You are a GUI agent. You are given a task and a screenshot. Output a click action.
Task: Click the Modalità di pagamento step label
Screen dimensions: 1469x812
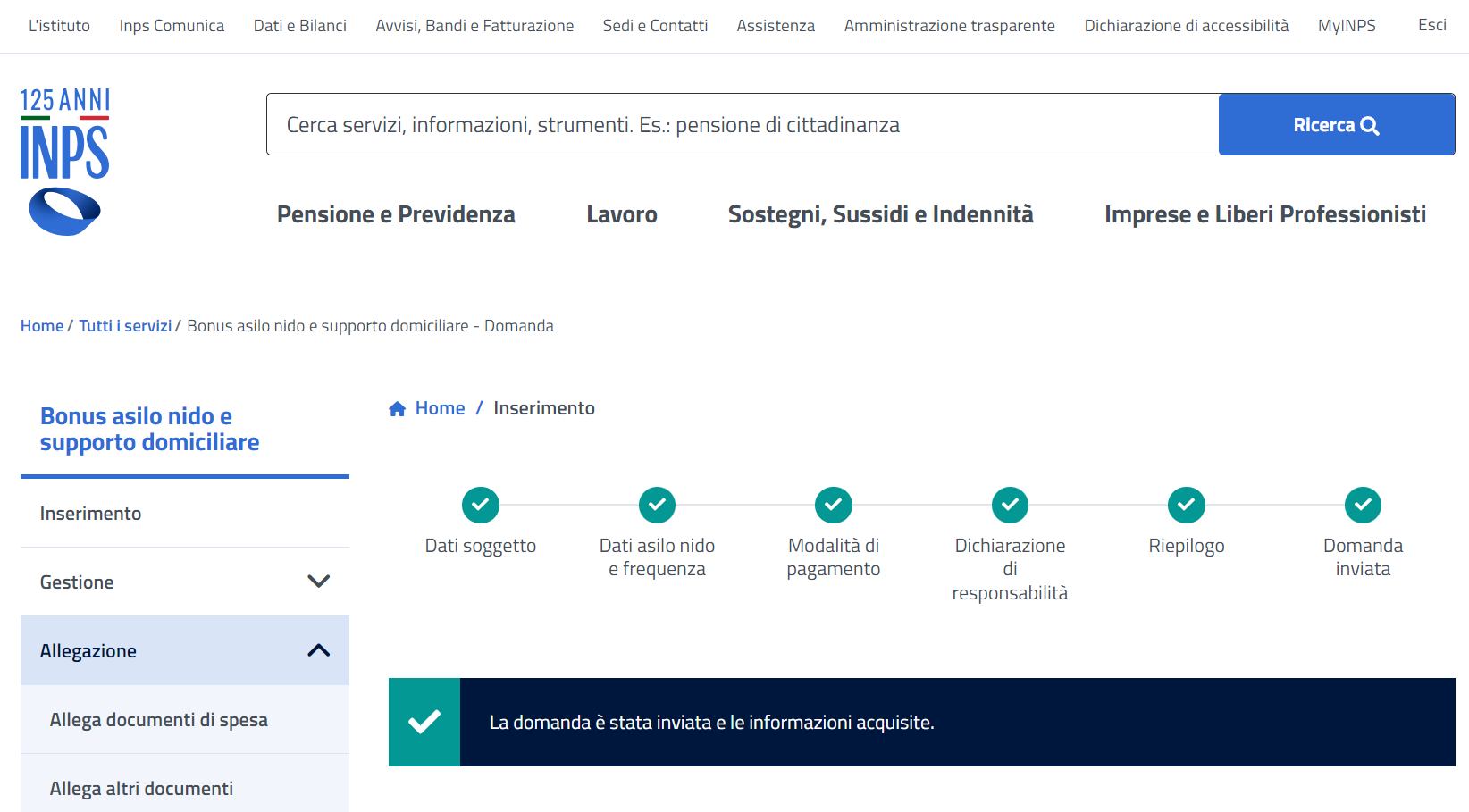834,557
